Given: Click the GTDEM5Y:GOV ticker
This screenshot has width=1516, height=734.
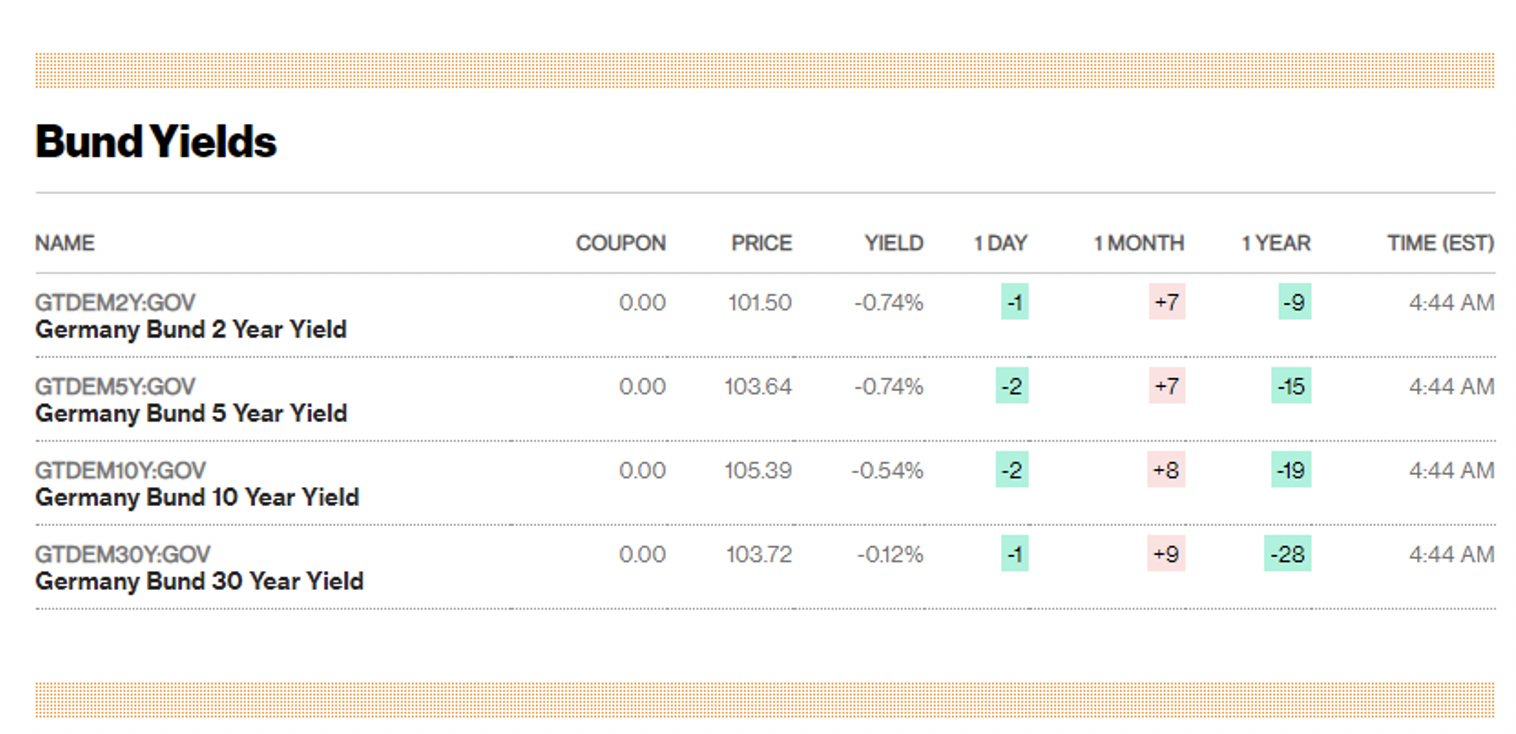Looking at the screenshot, I should tap(115, 386).
